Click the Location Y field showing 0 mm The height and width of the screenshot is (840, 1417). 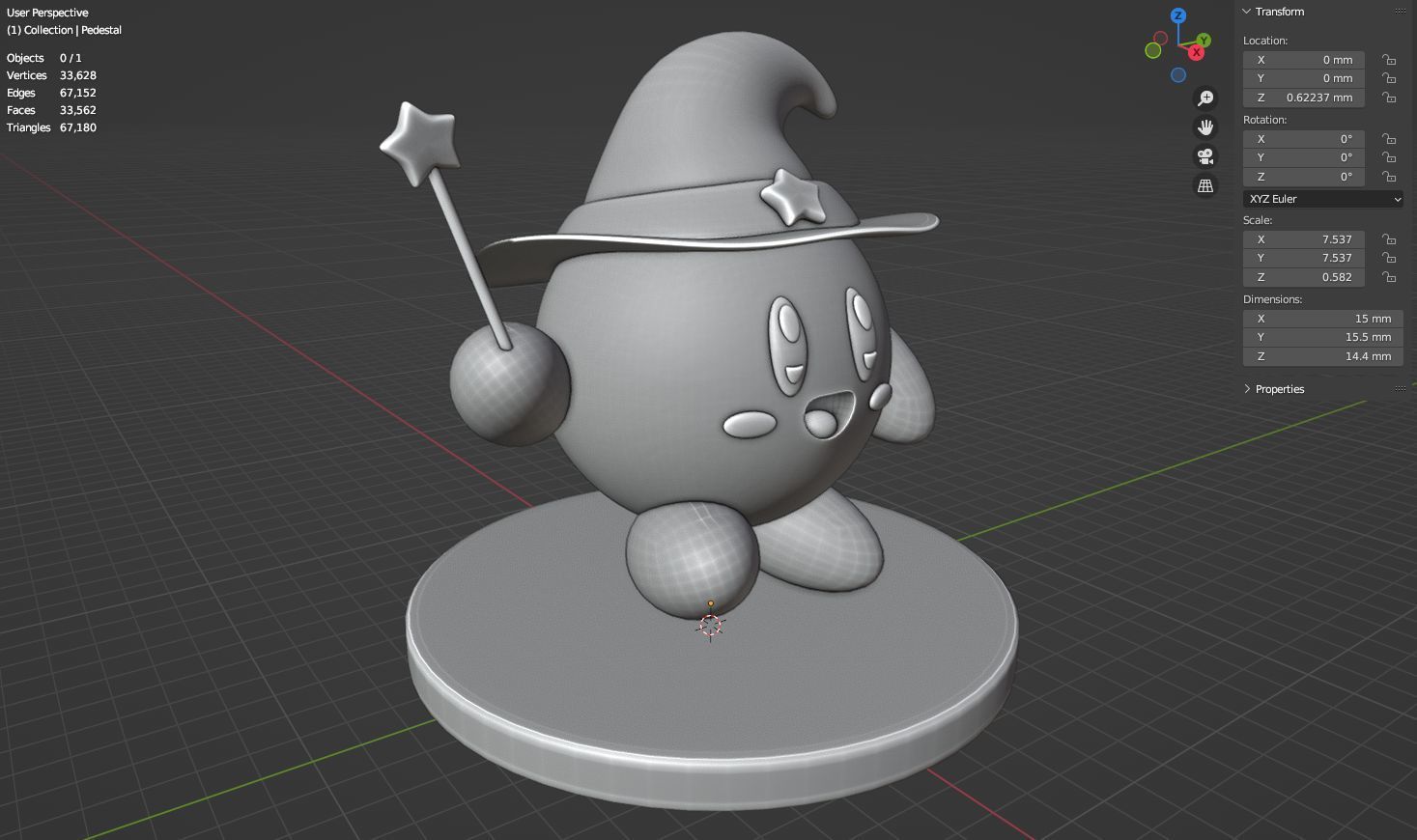point(1304,78)
